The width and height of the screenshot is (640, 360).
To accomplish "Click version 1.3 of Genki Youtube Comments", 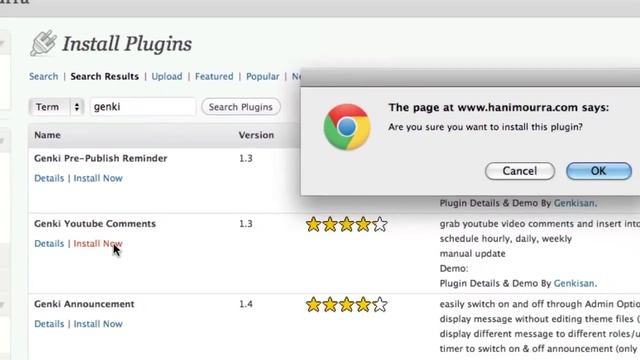I will pos(246,224).
